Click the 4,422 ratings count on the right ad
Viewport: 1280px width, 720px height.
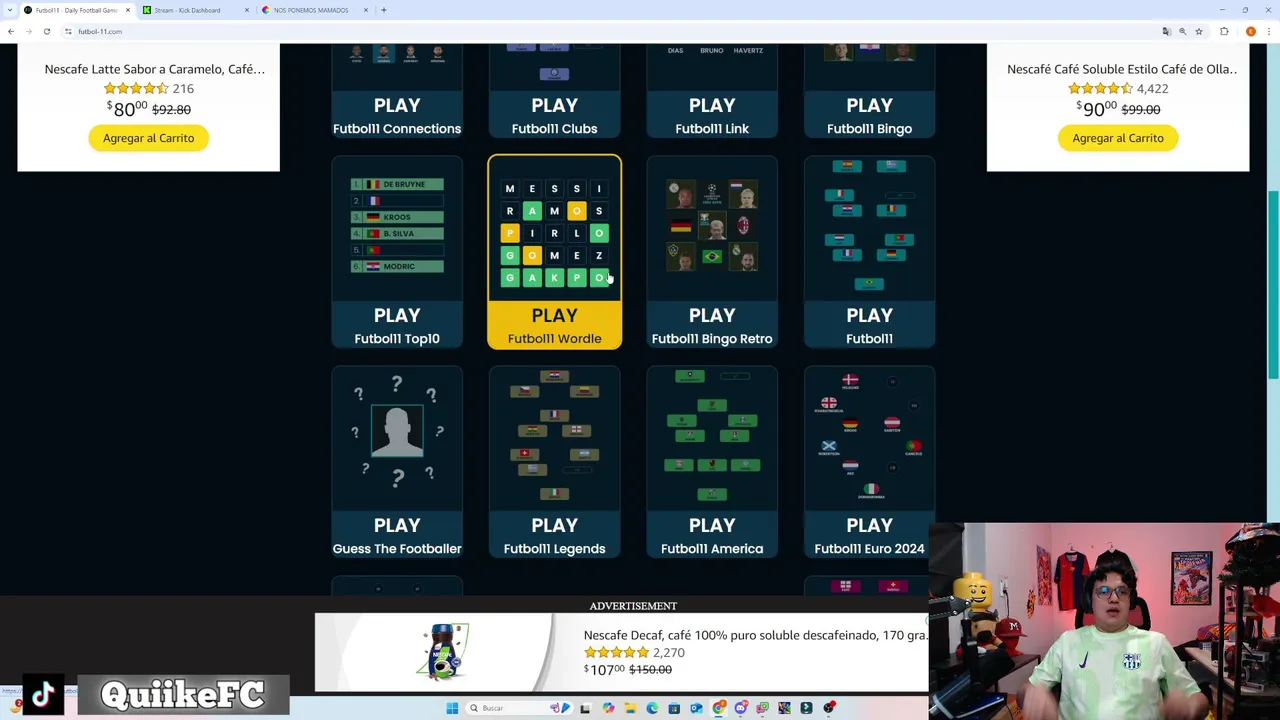pyautogui.click(x=1152, y=89)
